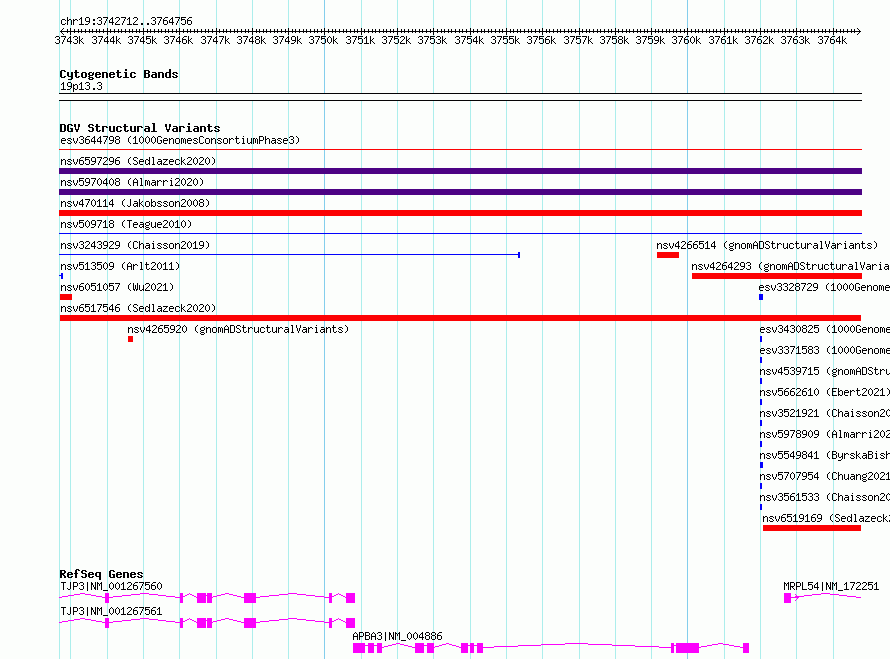The width and height of the screenshot is (890, 659).
Task: Open gene MRPL54|NM_172251 label
Action: (831, 586)
